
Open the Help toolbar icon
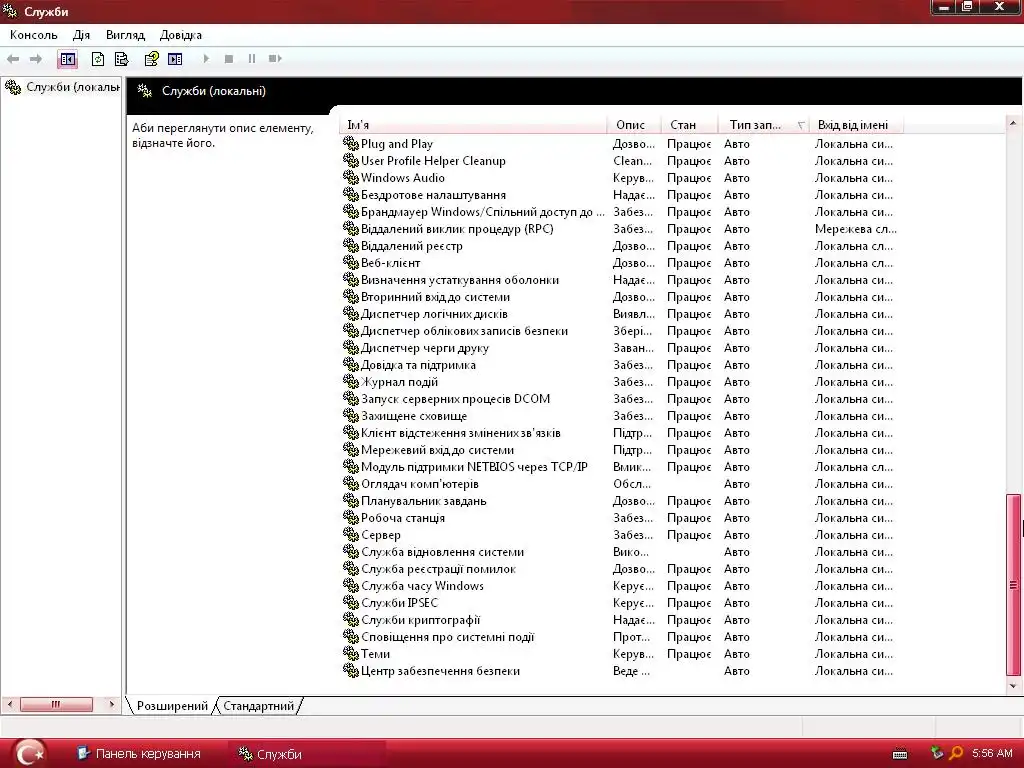click(152, 59)
